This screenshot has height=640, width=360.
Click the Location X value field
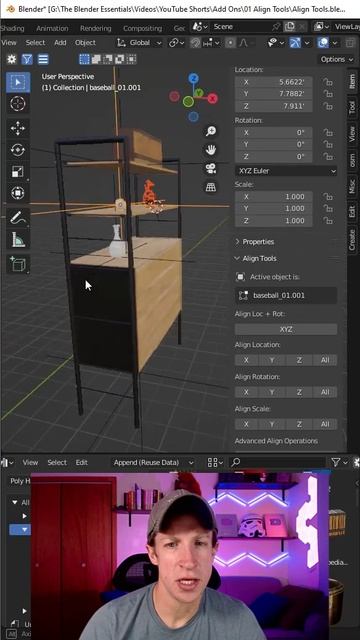[x=274, y=82]
